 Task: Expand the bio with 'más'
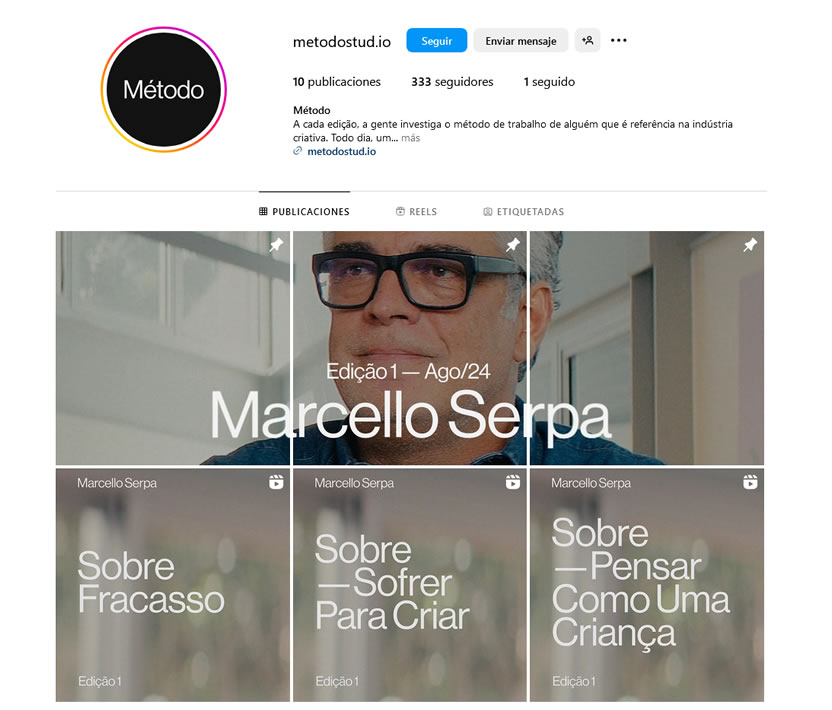point(410,138)
